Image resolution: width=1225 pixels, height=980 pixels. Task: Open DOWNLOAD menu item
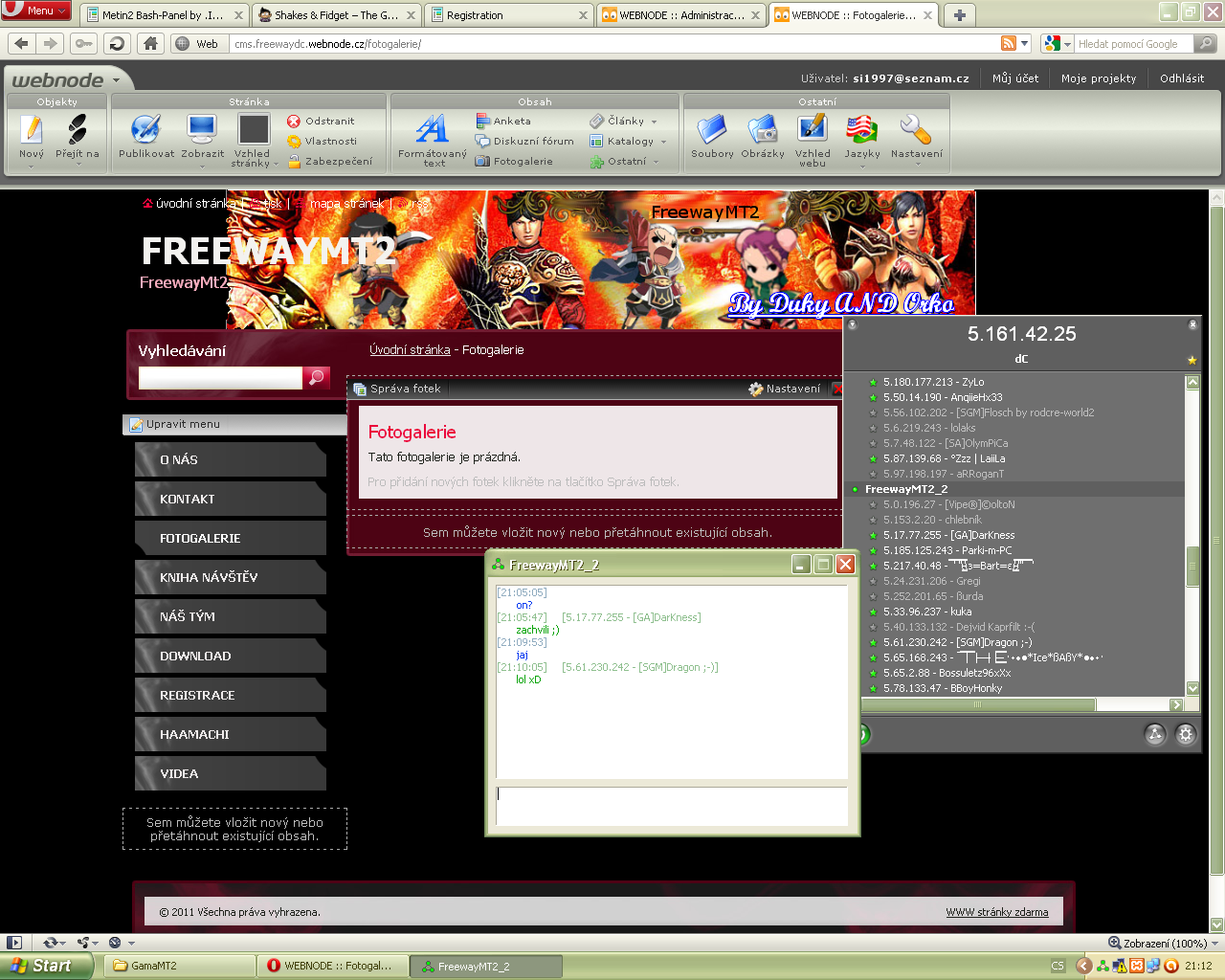pos(231,656)
